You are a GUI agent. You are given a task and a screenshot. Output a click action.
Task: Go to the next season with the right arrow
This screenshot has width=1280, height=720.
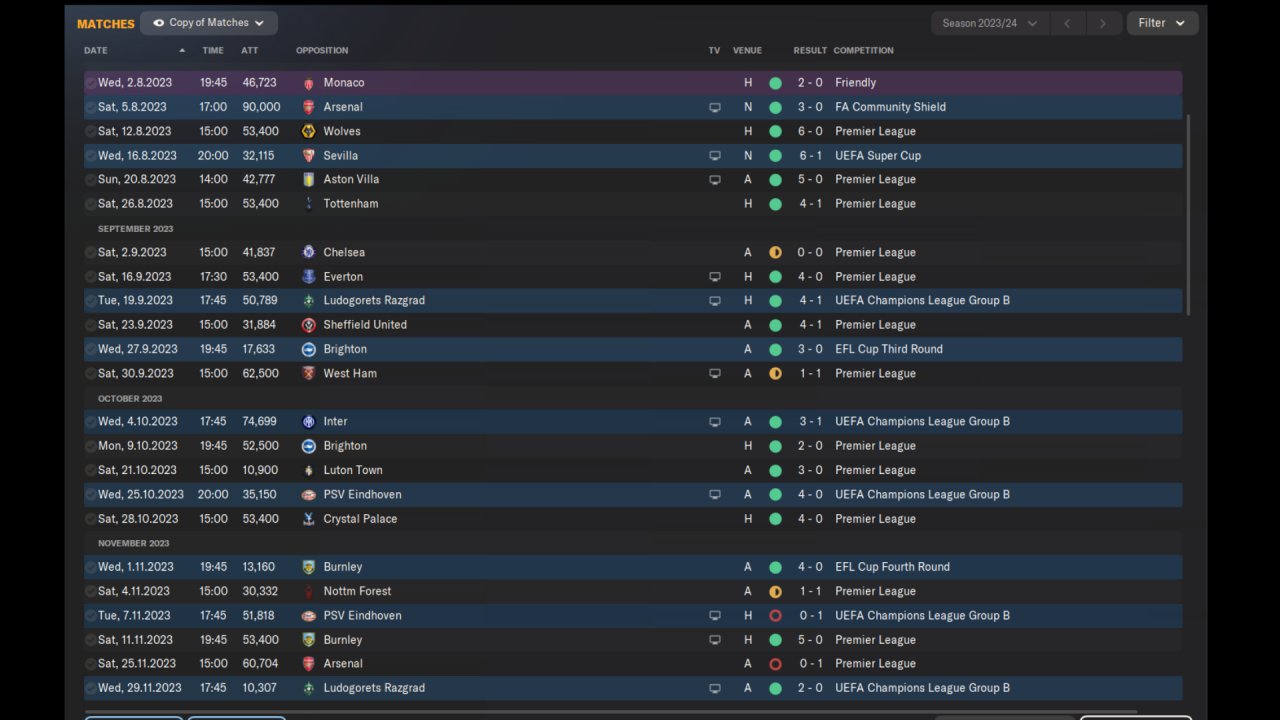coord(1103,23)
